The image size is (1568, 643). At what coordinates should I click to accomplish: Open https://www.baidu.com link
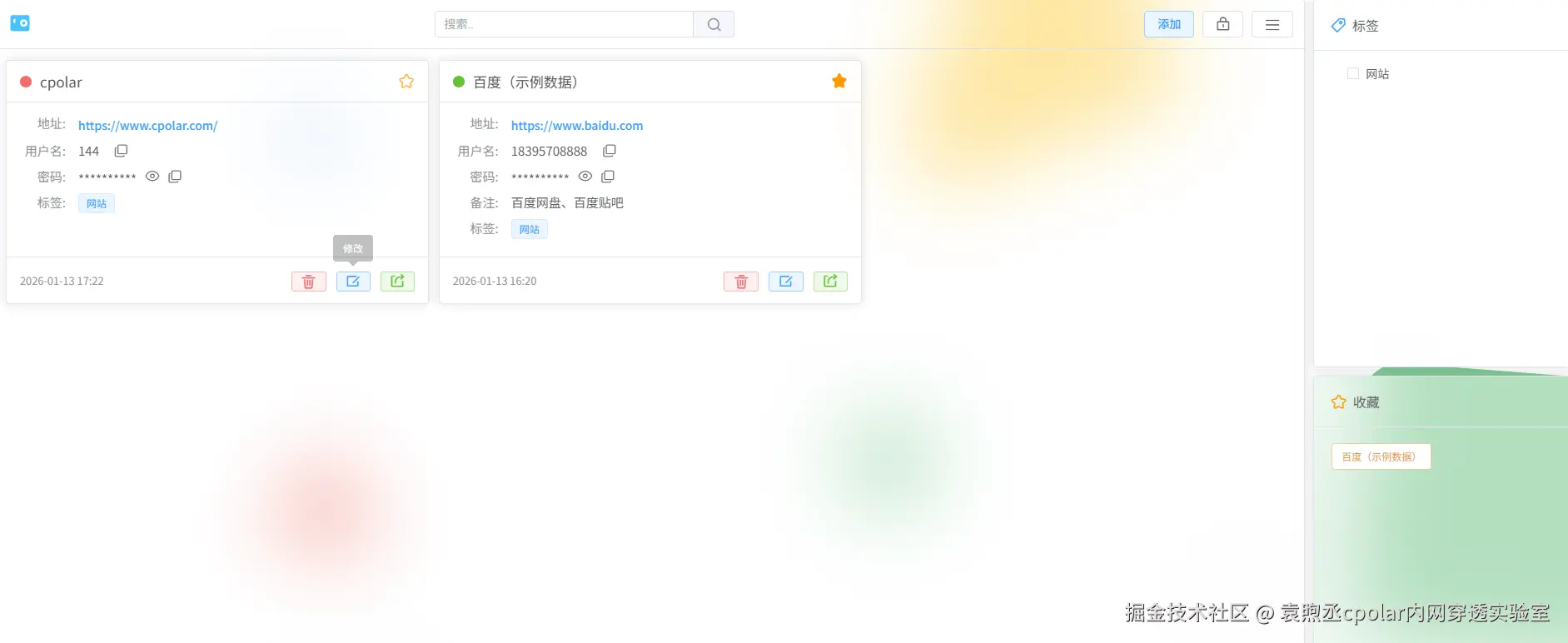[x=577, y=126]
